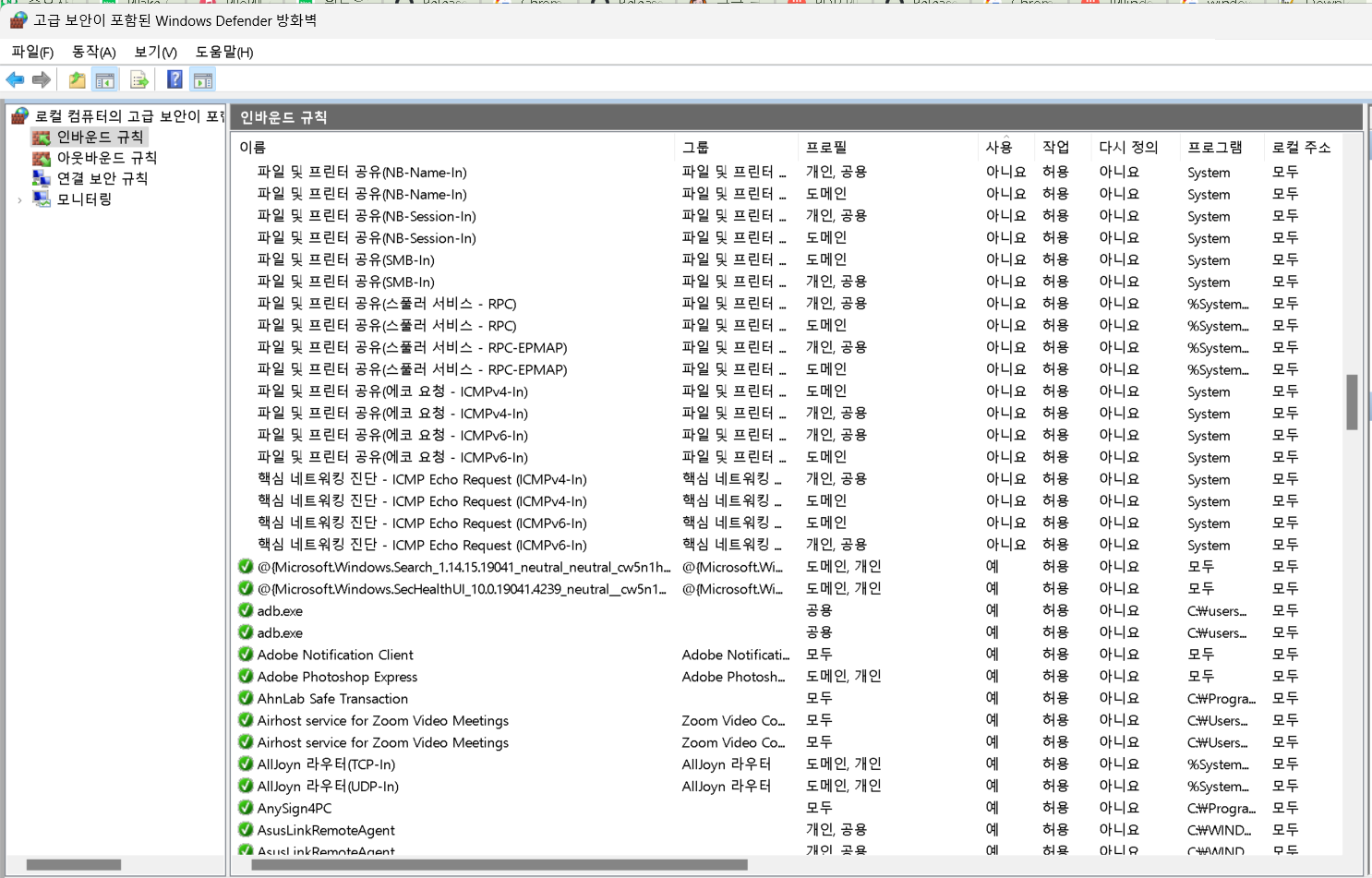
Task: Open the 도움말(H) menu
Action: [224, 53]
